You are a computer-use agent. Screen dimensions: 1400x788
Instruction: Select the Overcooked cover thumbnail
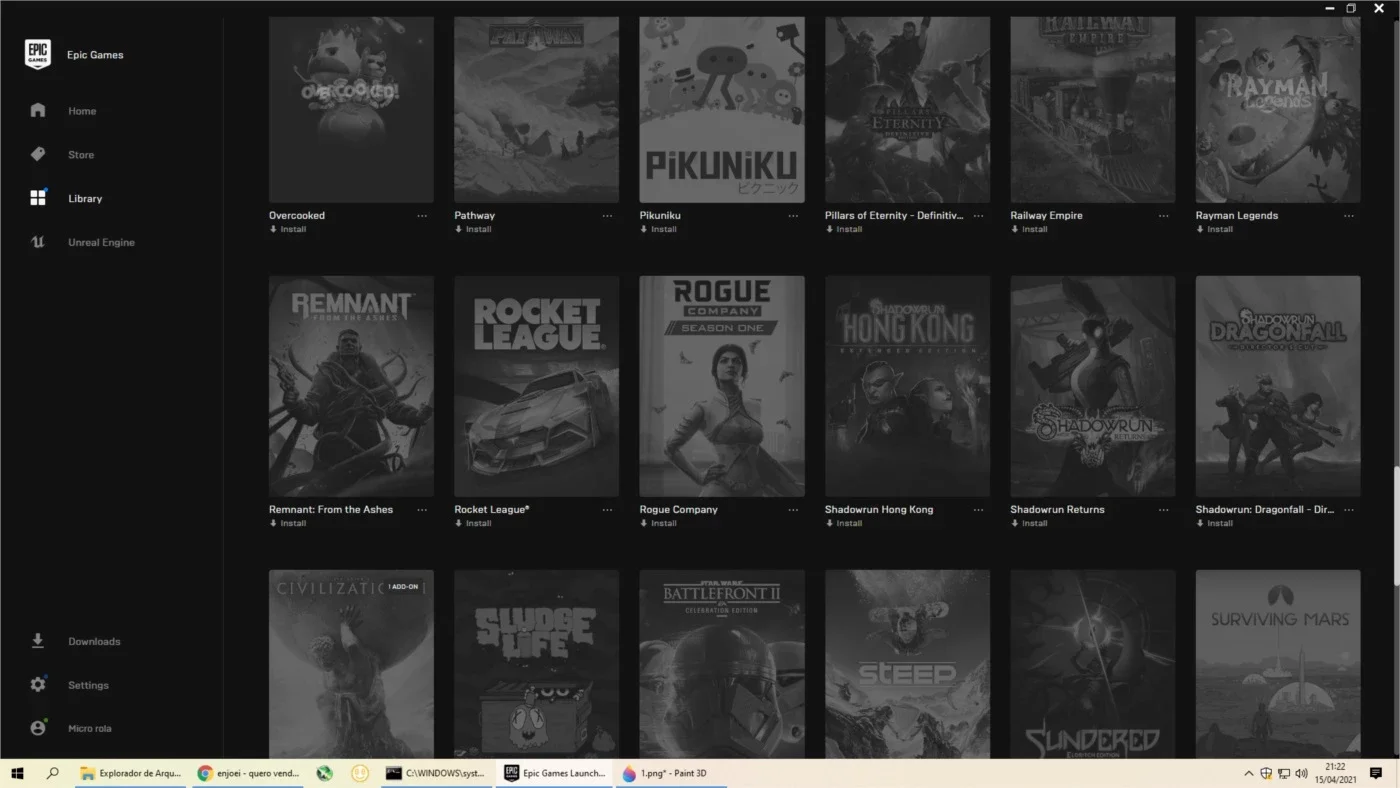click(x=351, y=109)
